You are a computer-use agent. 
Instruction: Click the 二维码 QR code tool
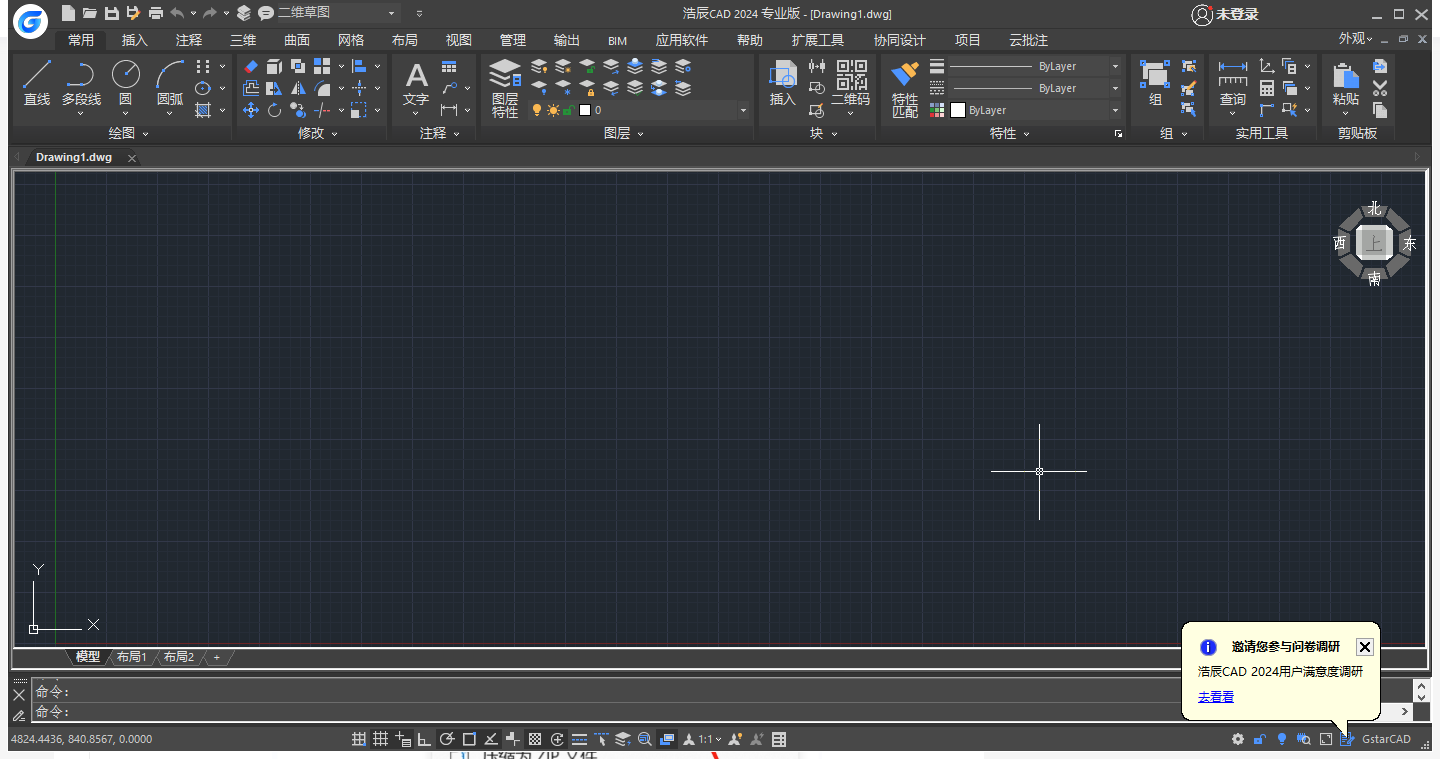(x=850, y=76)
